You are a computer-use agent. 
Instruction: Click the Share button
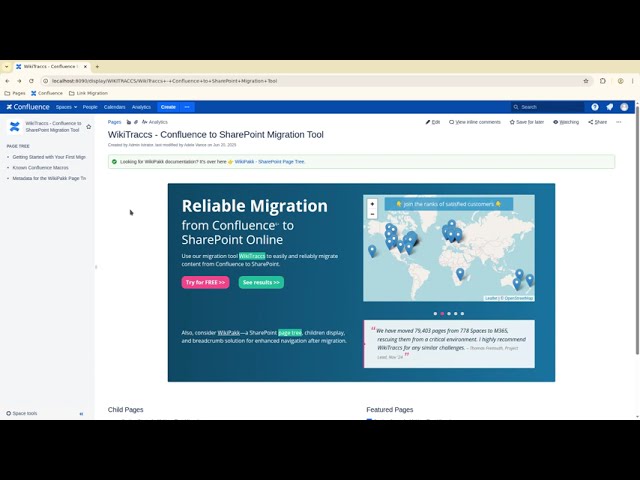click(598, 122)
